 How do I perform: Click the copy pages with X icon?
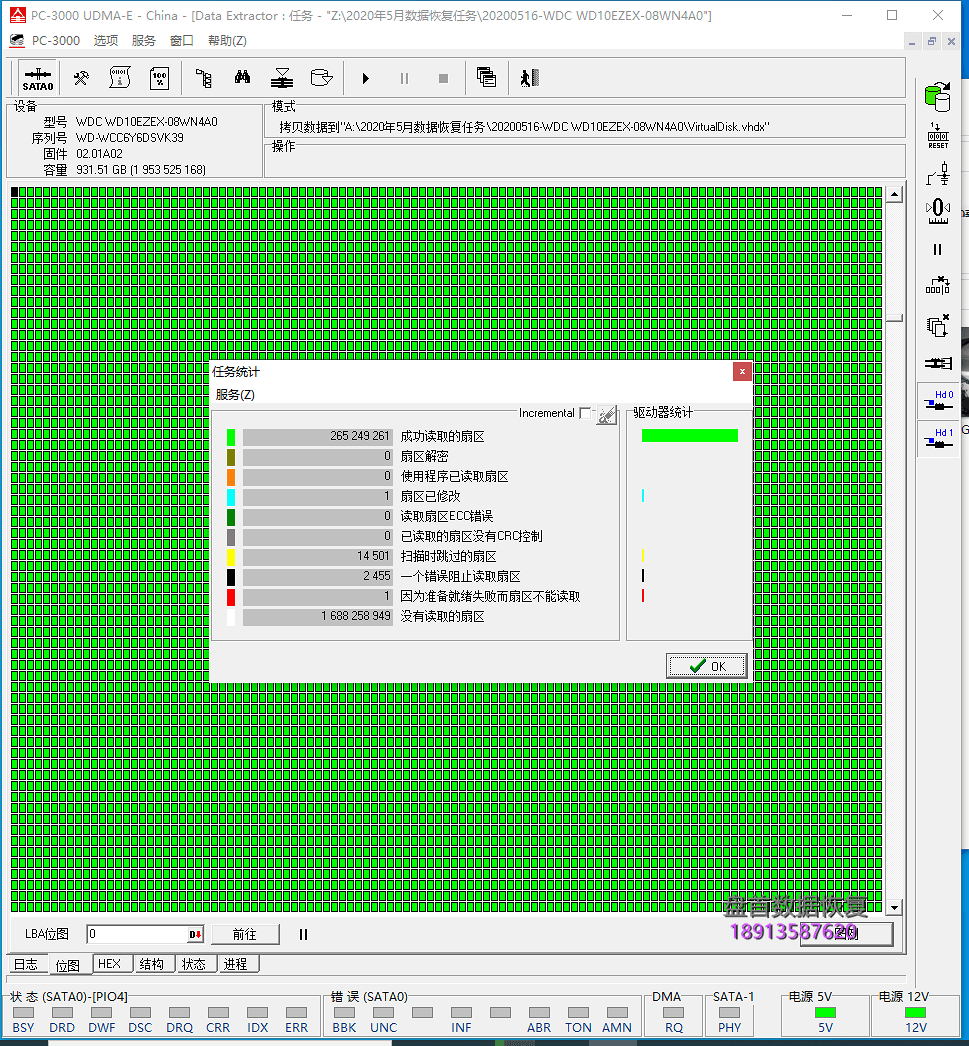[938, 325]
